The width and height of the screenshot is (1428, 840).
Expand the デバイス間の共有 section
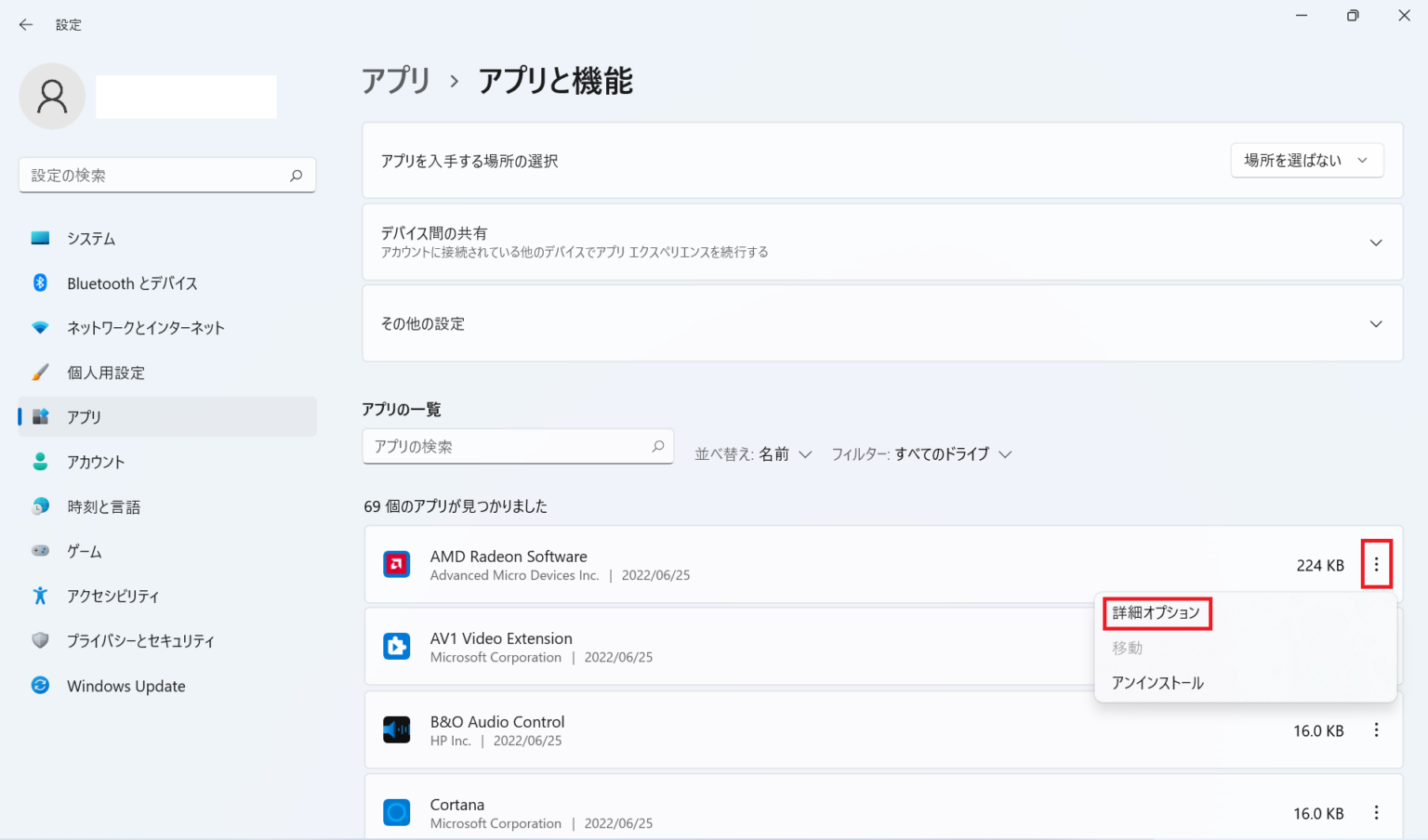pos(1375,243)
